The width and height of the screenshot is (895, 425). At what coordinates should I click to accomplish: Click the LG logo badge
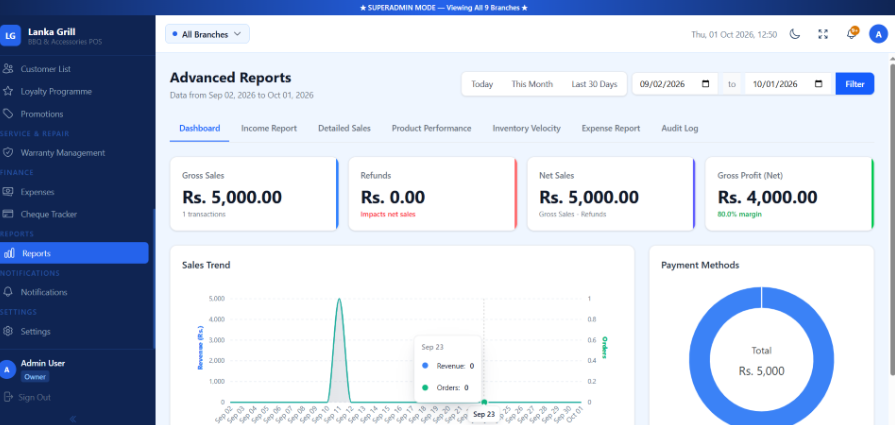[x=10, y=35]
